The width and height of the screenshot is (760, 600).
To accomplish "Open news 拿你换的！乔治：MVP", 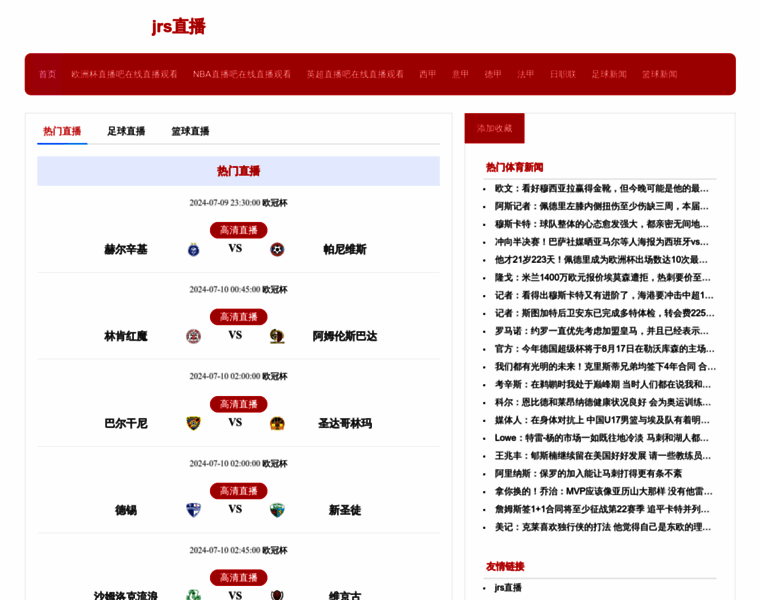I will point(603,491).
